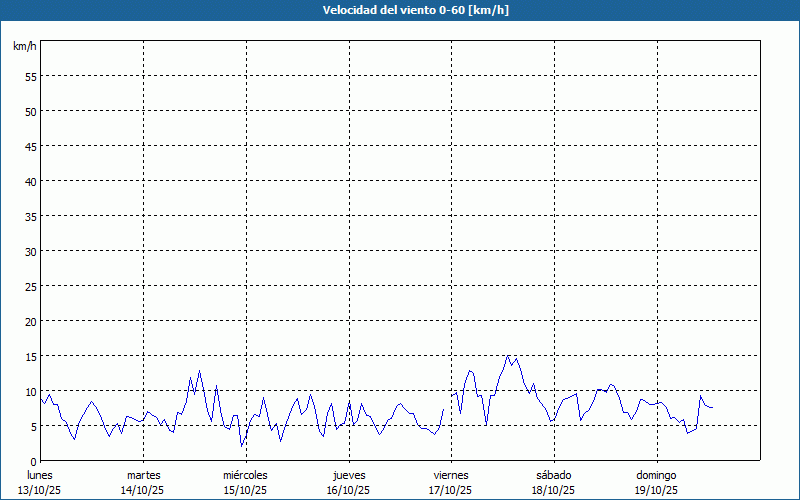Click the 19/10/25 date label
Viewport: 800px width, 500px height.
pos(656,490)
